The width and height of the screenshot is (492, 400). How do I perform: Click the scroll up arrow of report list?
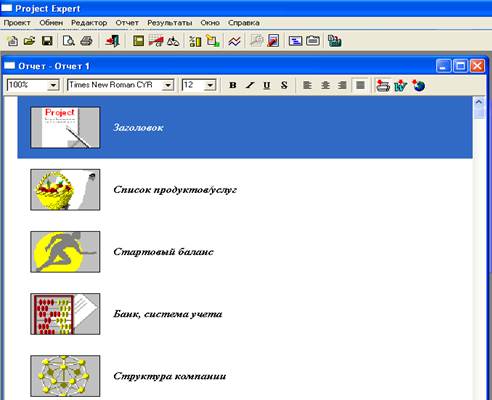[x=479, y=103]
